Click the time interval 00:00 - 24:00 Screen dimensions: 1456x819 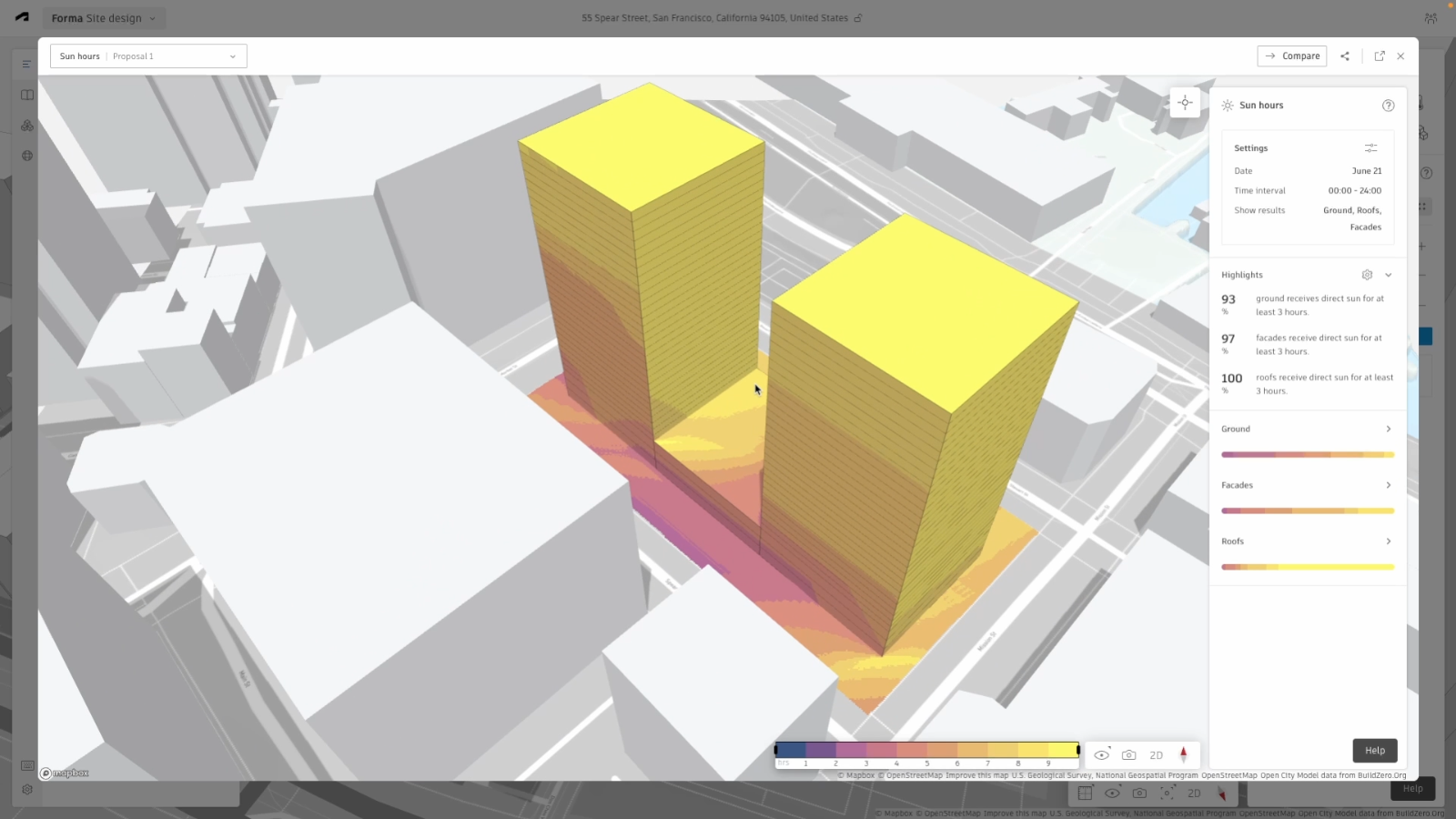[x=1354, y=191]
